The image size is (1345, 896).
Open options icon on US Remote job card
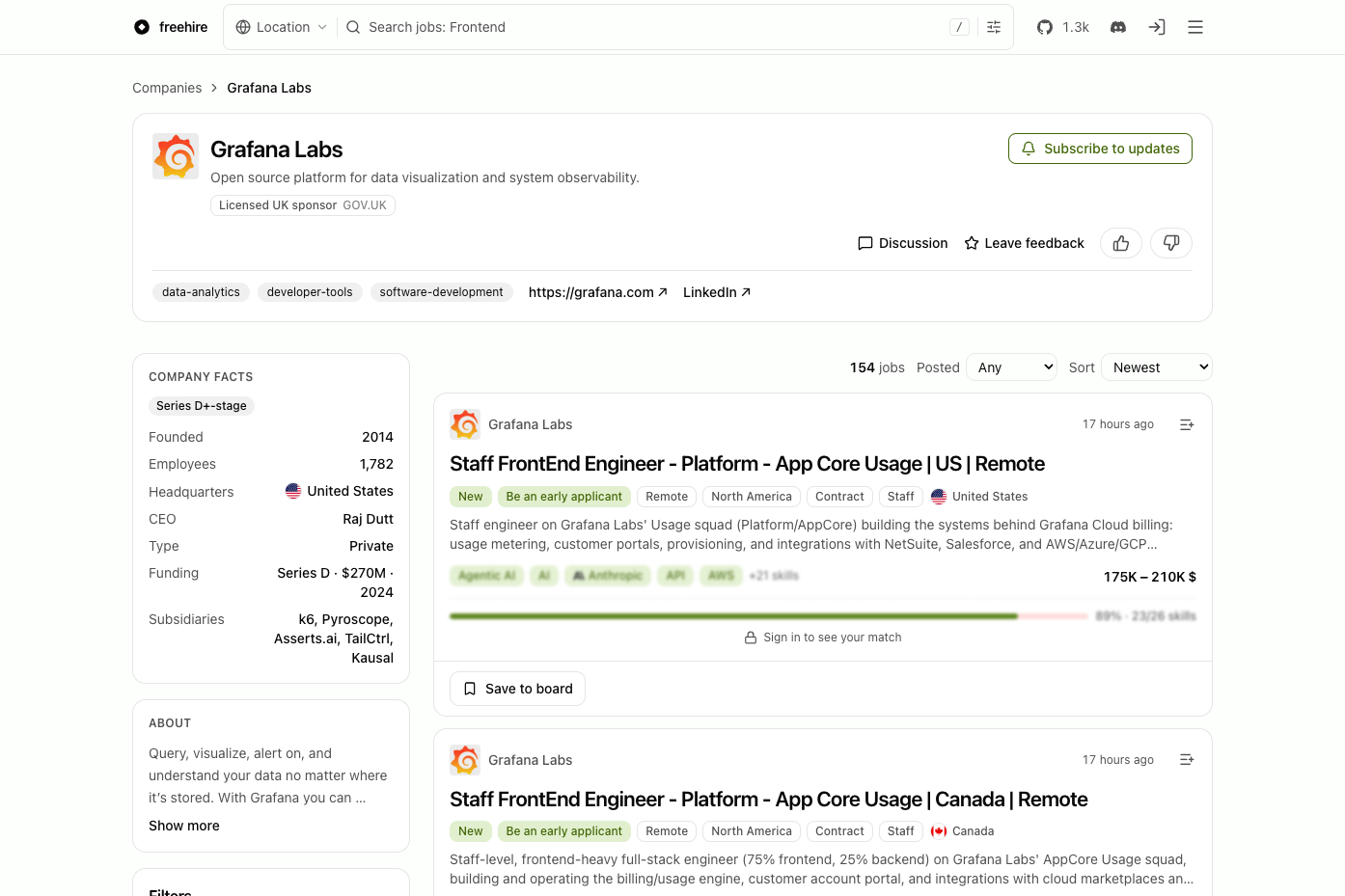point(1187,424)
